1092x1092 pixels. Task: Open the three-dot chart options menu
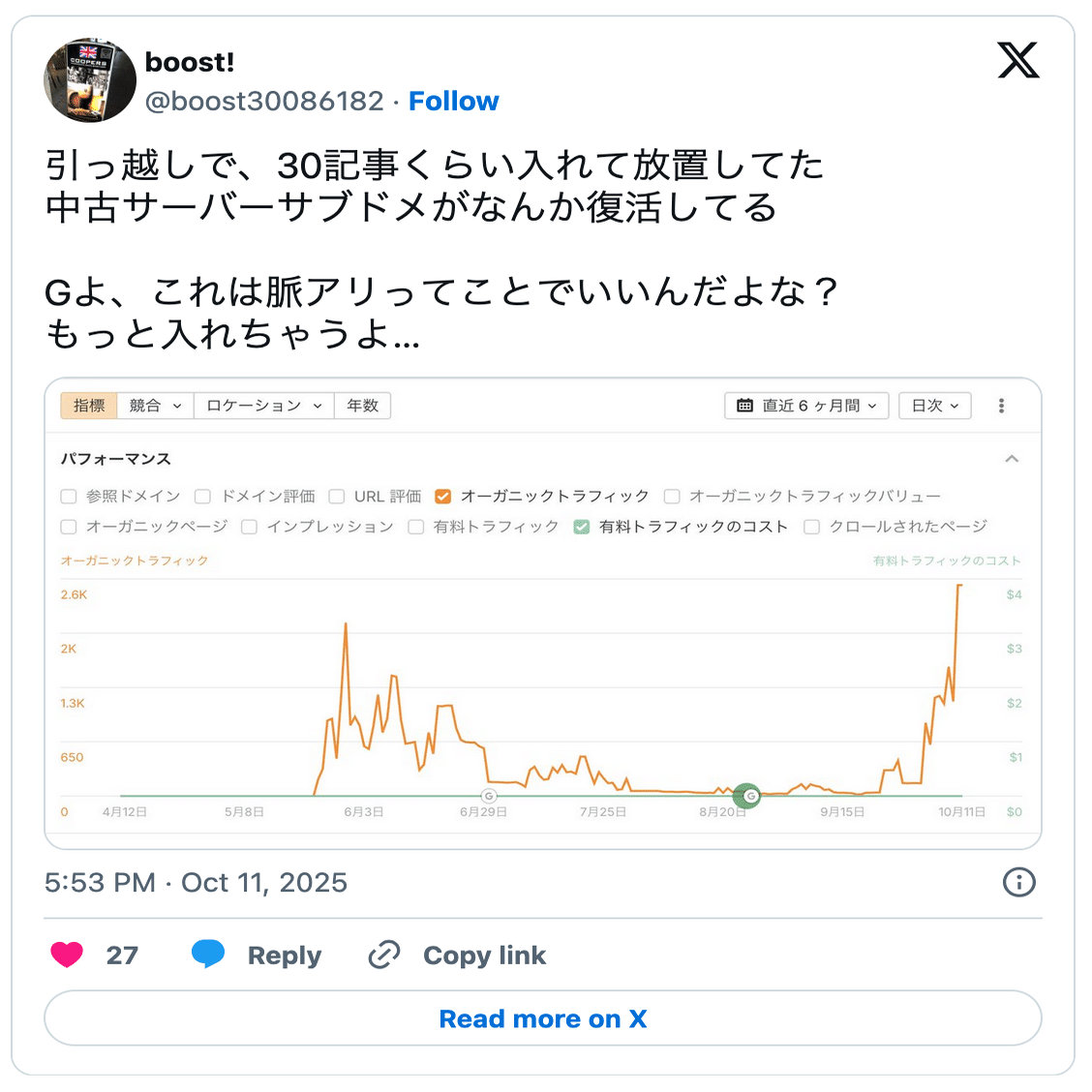click(x=1001, y=406)
